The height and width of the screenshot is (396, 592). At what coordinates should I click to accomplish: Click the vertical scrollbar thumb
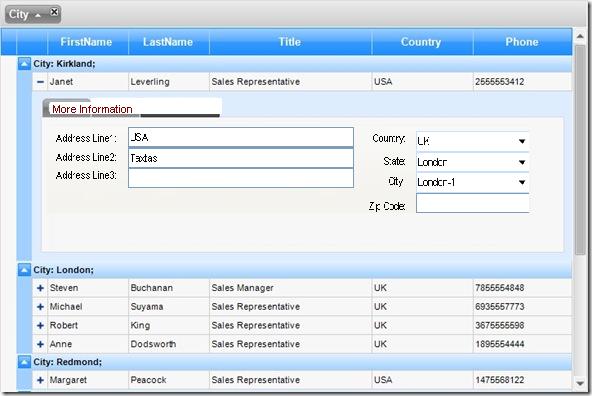[580, 150]
